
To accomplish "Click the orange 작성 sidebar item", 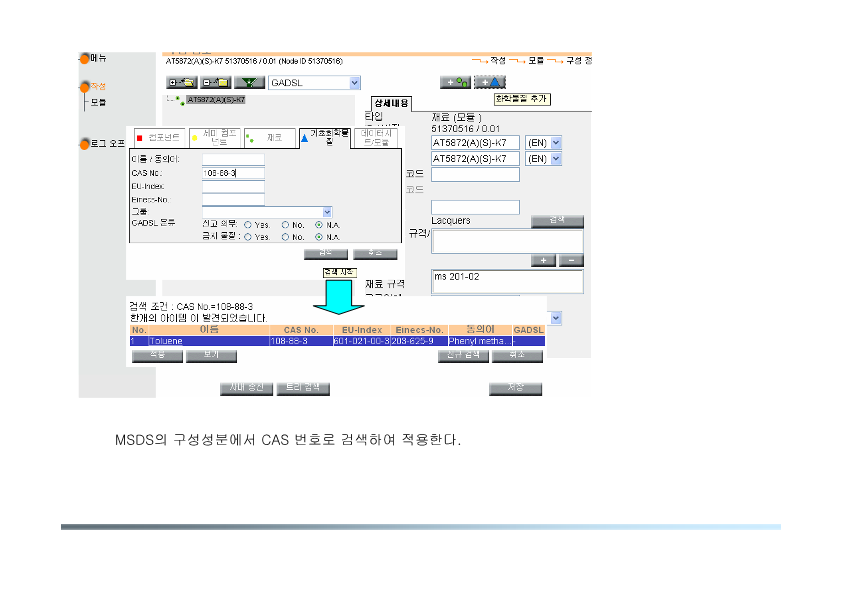I will [x=98, y=86].
